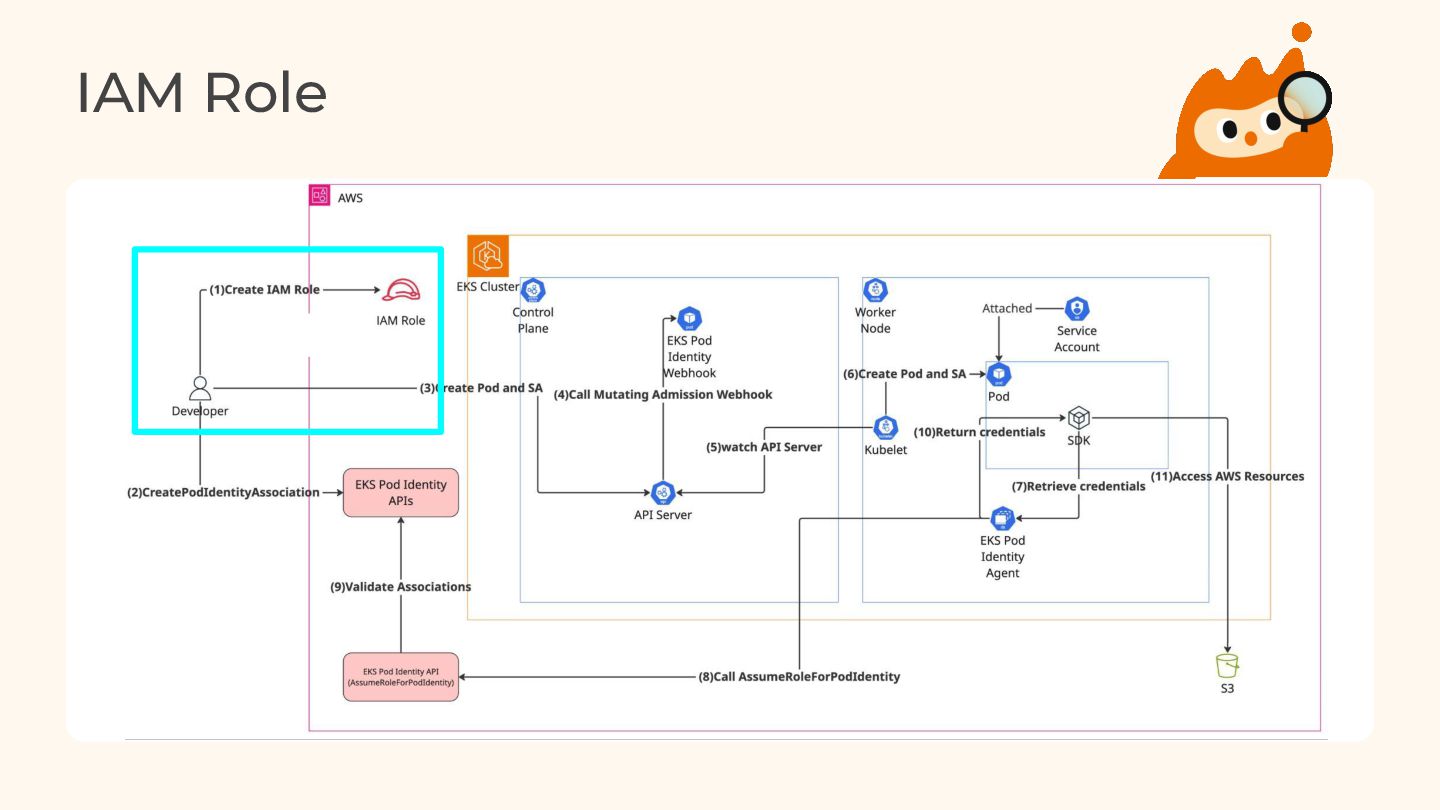Click the orange mascot with magnifying glass
Viewport: 1440px width, 810px height.
tap(1247, 102)
